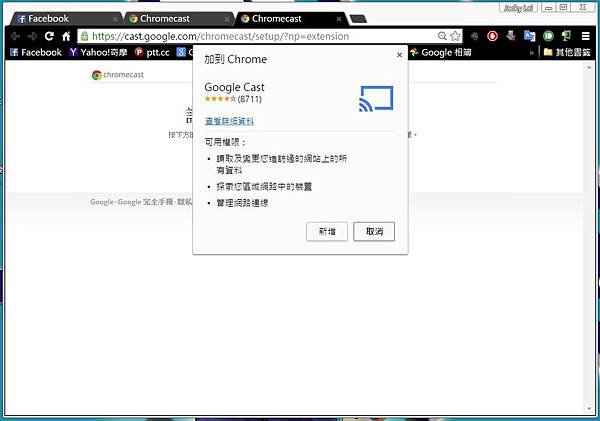This screenshot has width=600, height=421.
Task: Click the zoom magnifier in address bar
Action: pos(442,36)
